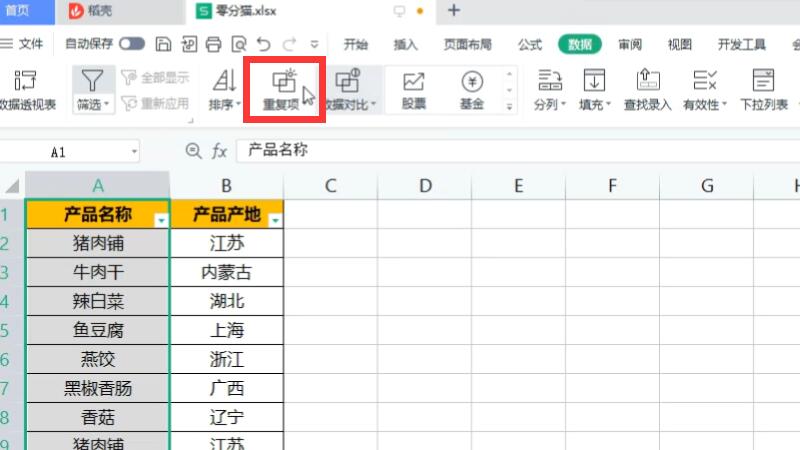Viewport: 800px width, 450px height.
Task: Click the undo arrow icon
Action: pyautogui.click(x=264, y=44)
